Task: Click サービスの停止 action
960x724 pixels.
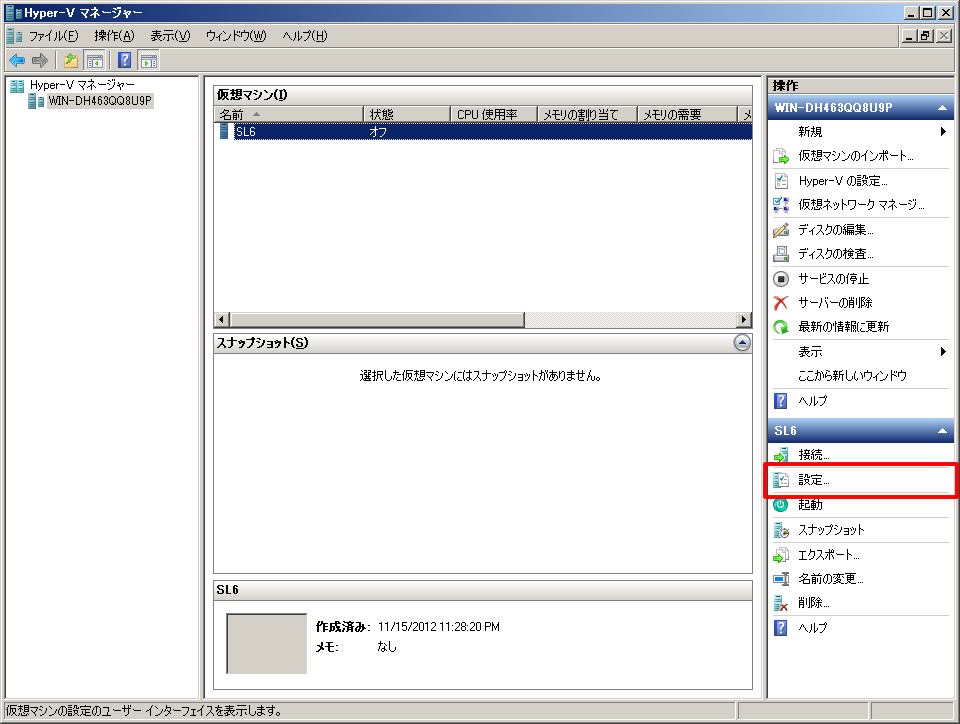Action: (x=833, y=278)
